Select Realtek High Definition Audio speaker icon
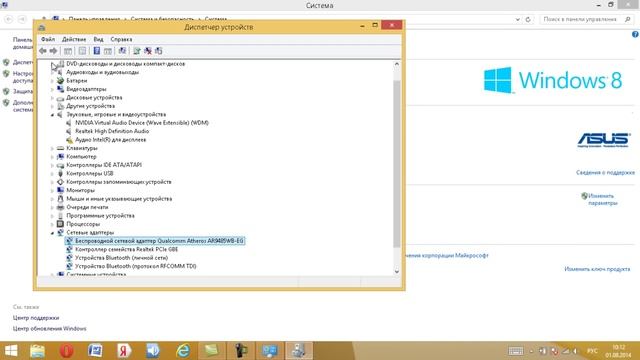 pyautogui.click(x=69, y=131)
